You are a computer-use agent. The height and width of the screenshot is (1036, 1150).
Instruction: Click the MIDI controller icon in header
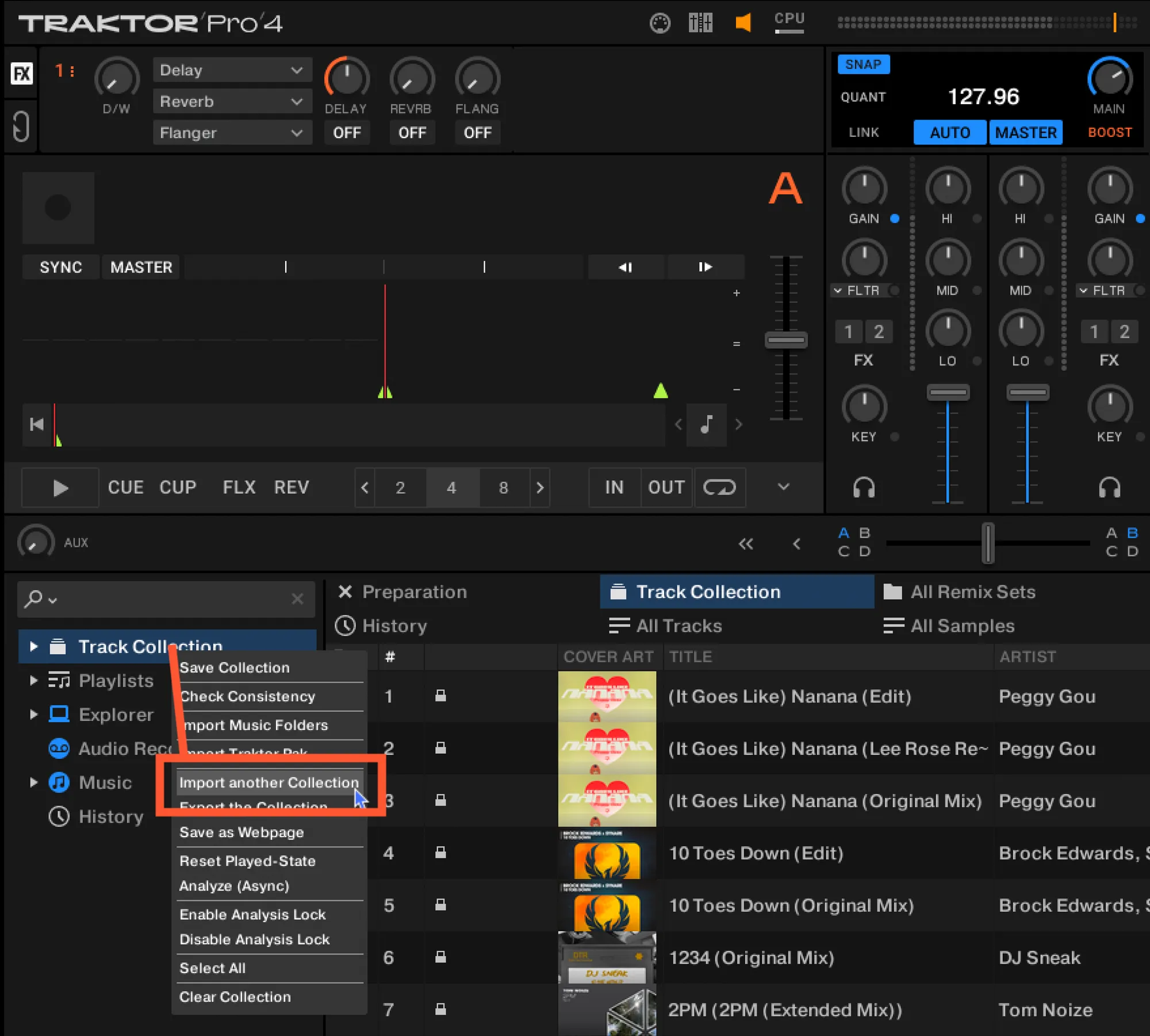click(x=660, y=23)
